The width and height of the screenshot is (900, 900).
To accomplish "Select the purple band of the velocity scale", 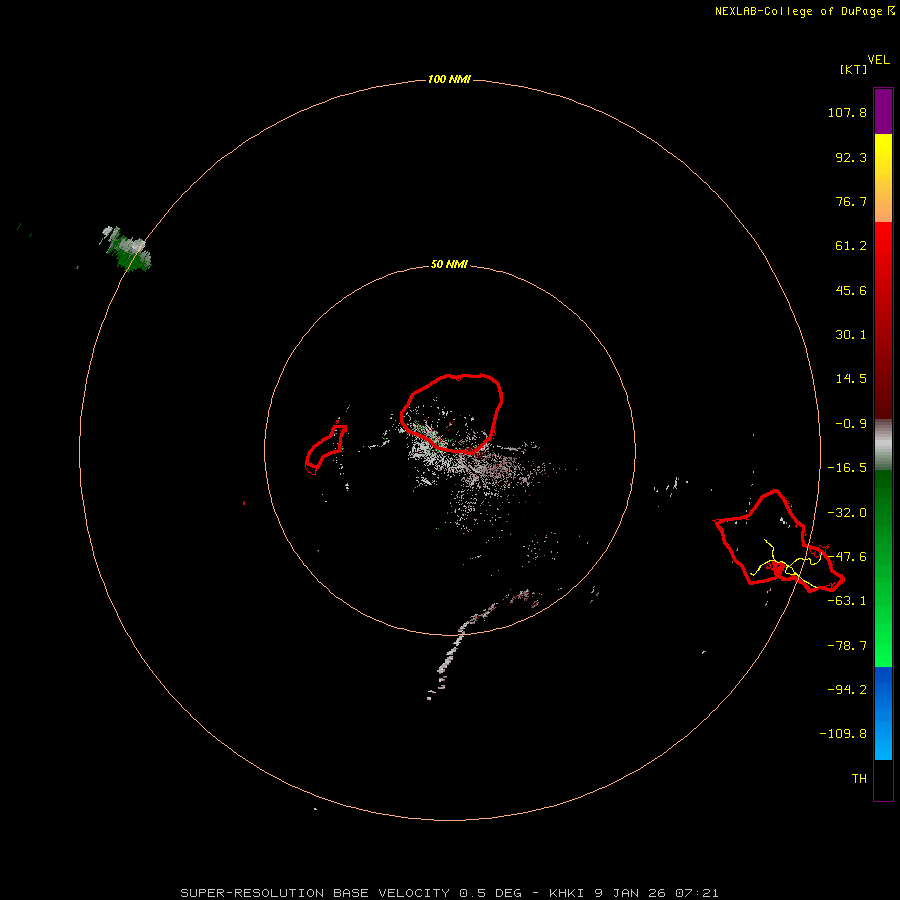I will [883, 111].
